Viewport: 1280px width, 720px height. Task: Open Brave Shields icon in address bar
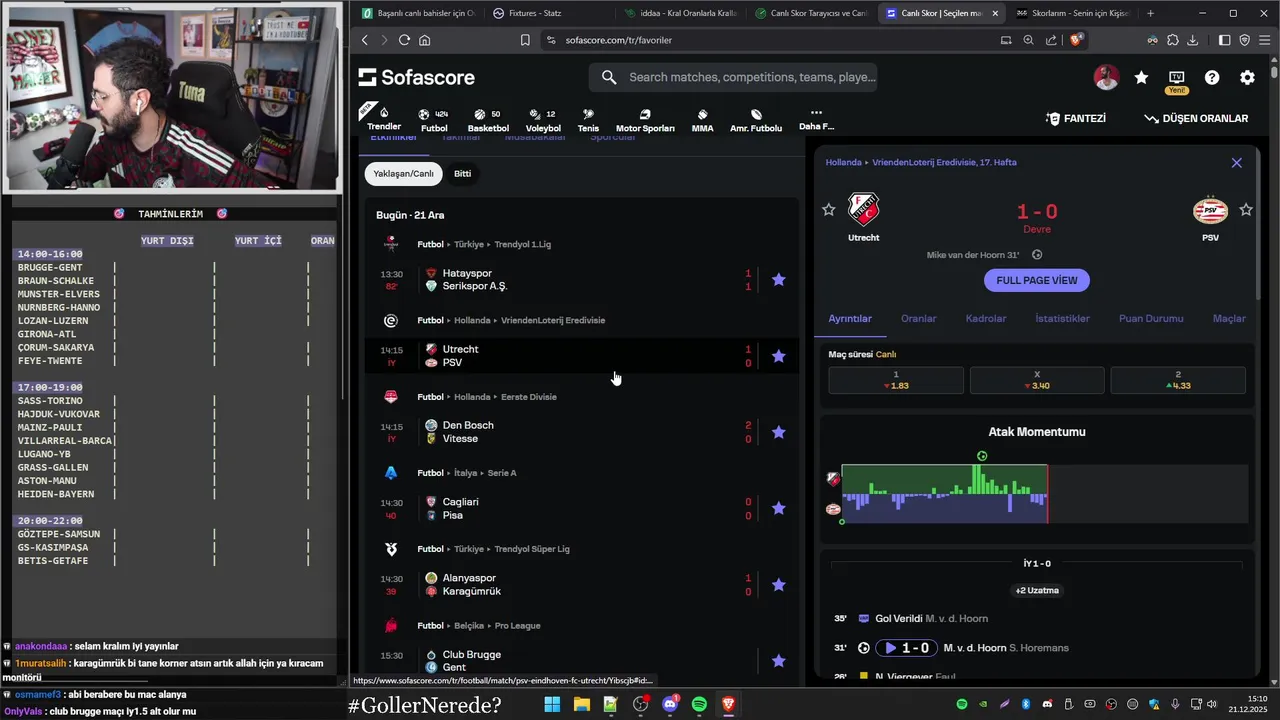pos(1076,40)
